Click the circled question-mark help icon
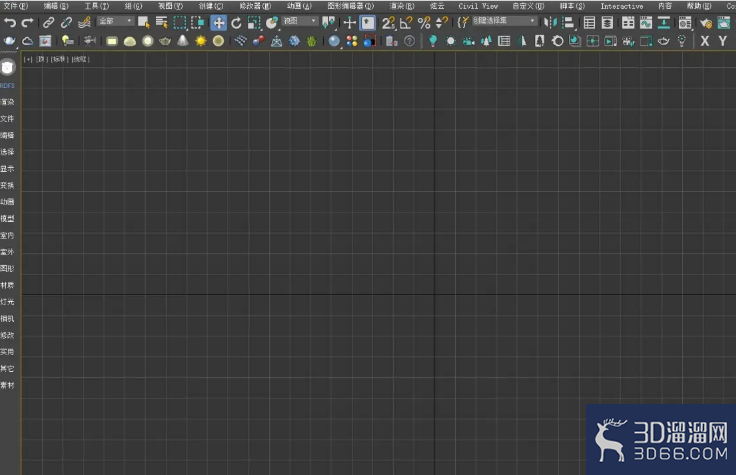 (x=409, y=41)
